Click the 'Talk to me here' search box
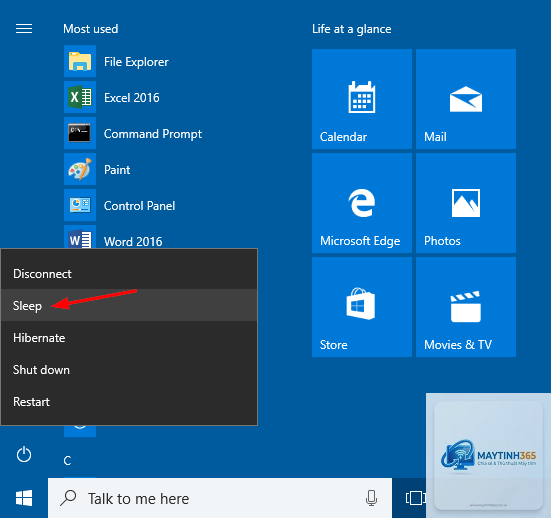The height and width of the screenshot is (518, 551). [x=220, y=498]
